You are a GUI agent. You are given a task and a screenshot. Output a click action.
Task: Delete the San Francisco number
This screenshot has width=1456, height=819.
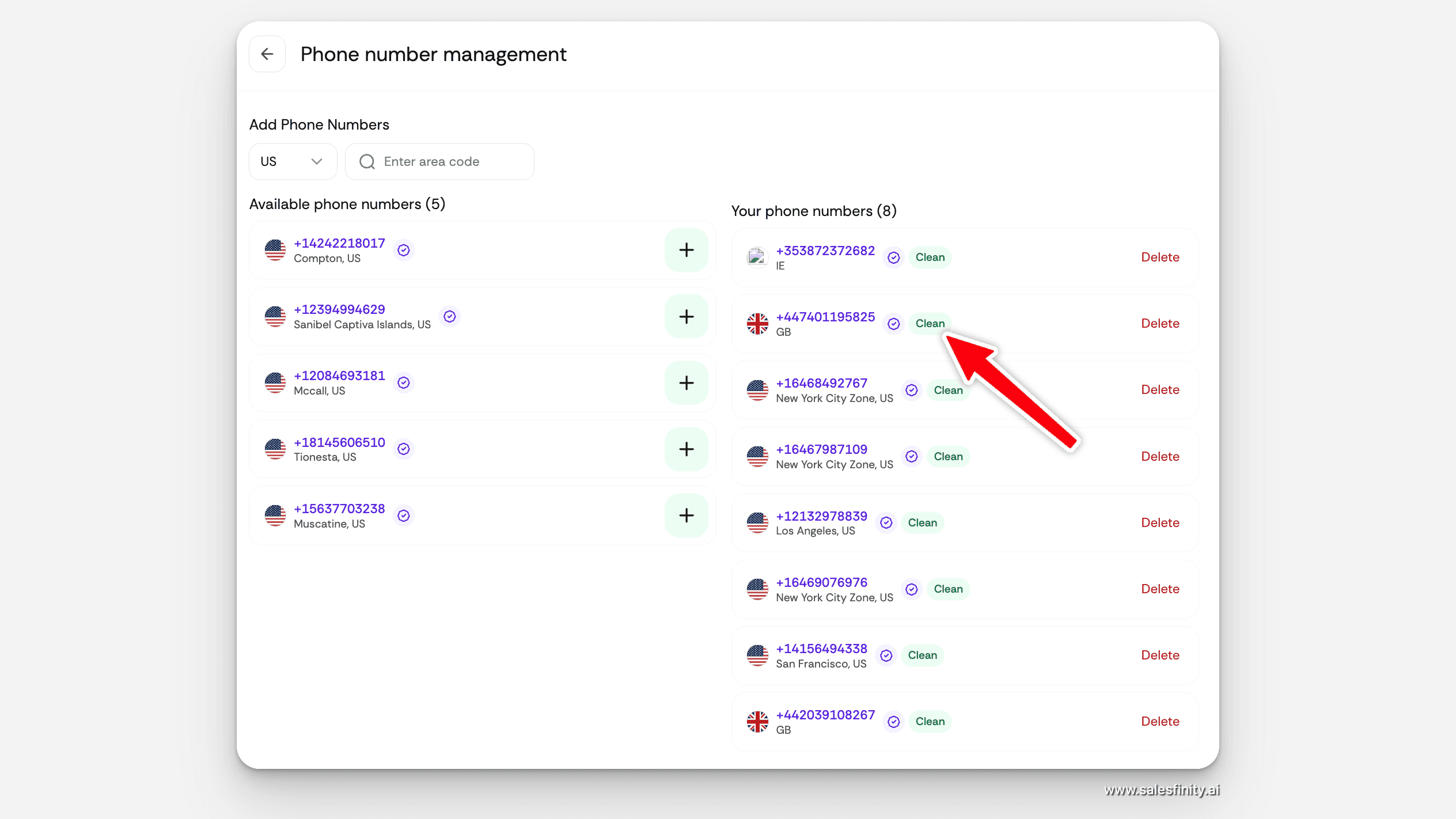point(1159,655)
